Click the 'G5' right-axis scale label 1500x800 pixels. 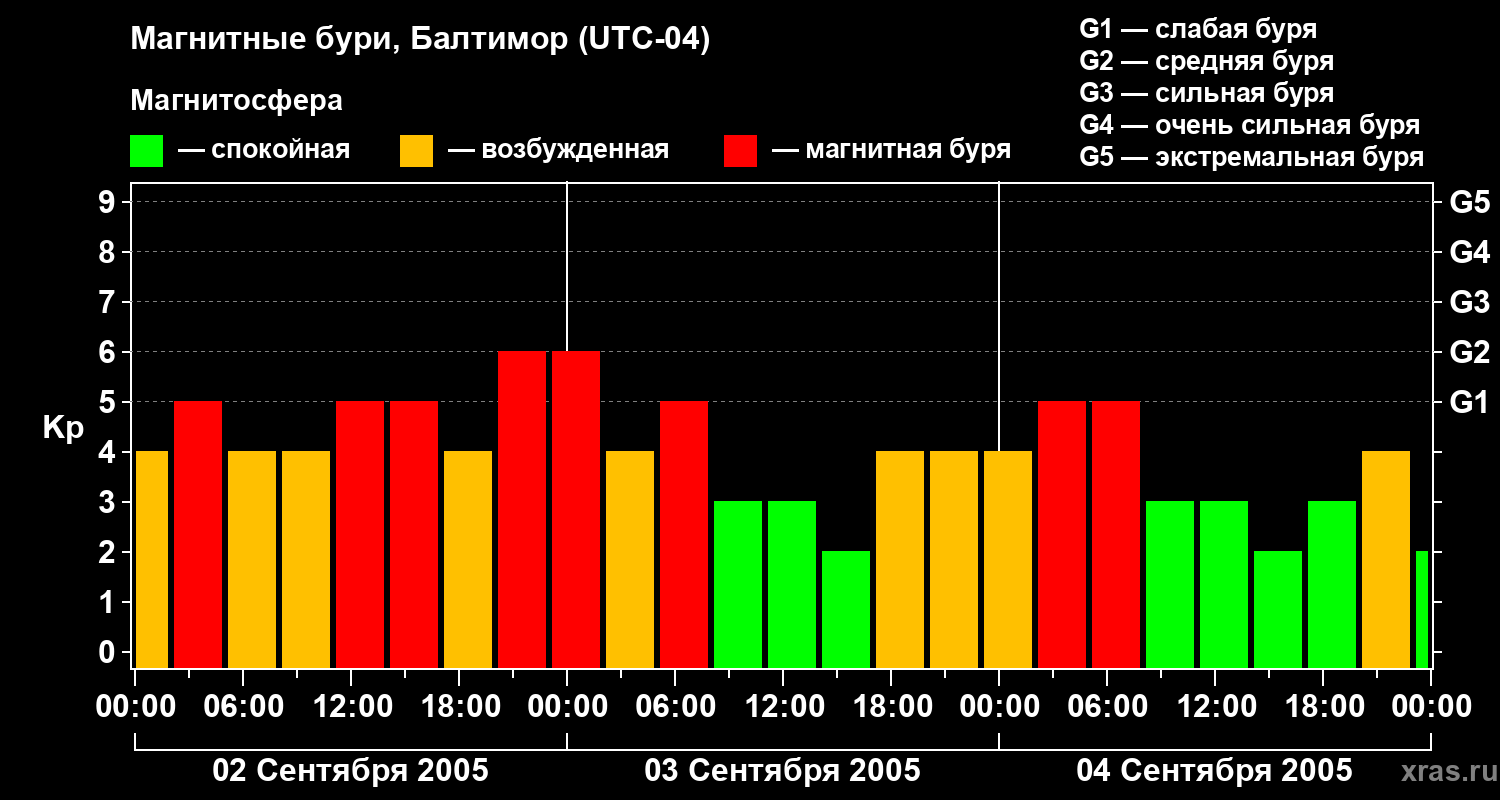[1469, 202]
